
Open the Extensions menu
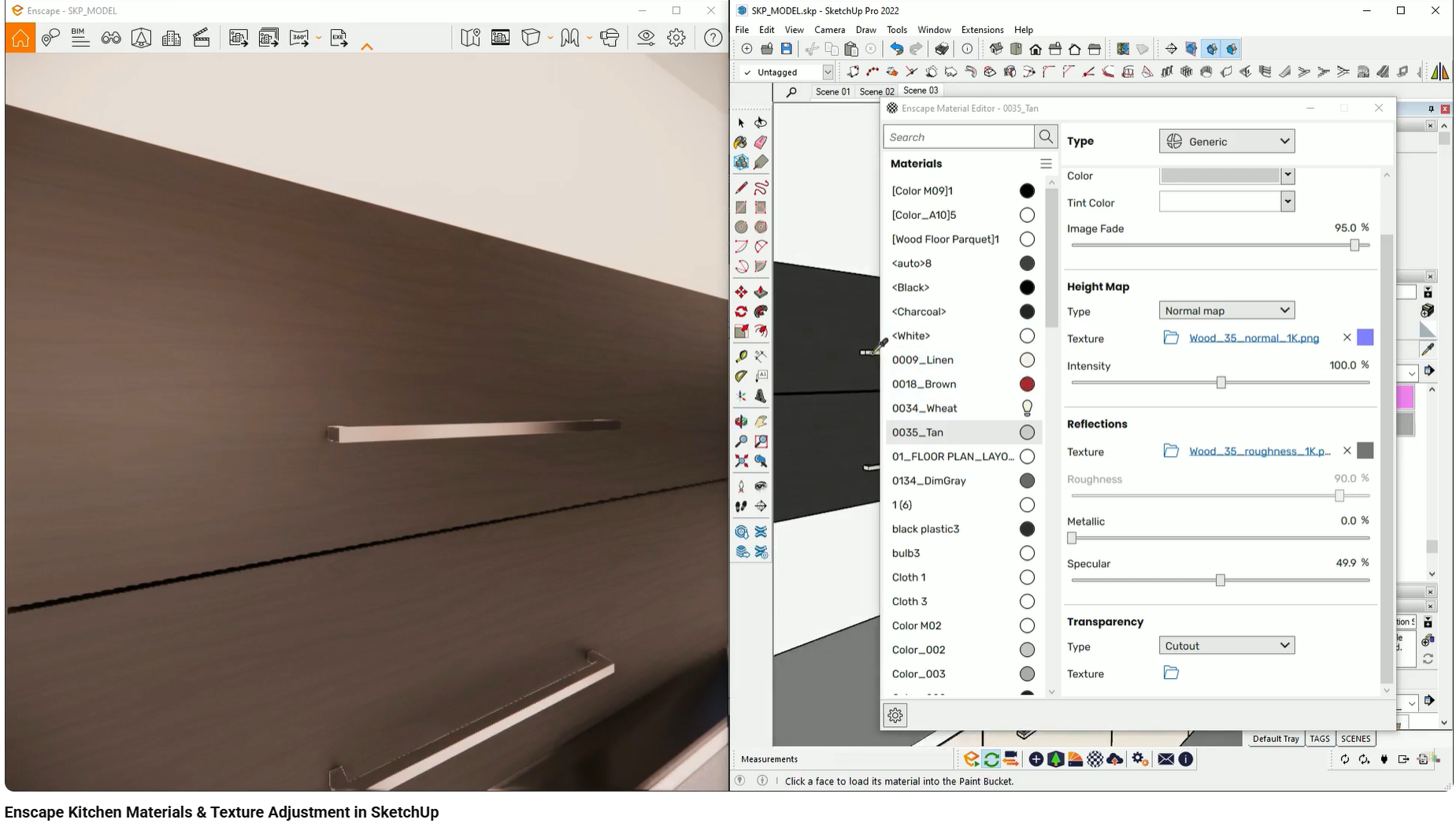tap(981, 29)
